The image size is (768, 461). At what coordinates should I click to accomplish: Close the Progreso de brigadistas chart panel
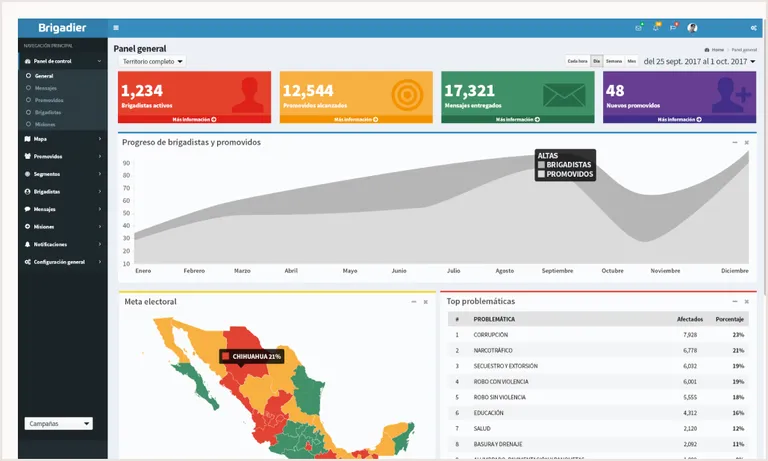click(746, 143)
